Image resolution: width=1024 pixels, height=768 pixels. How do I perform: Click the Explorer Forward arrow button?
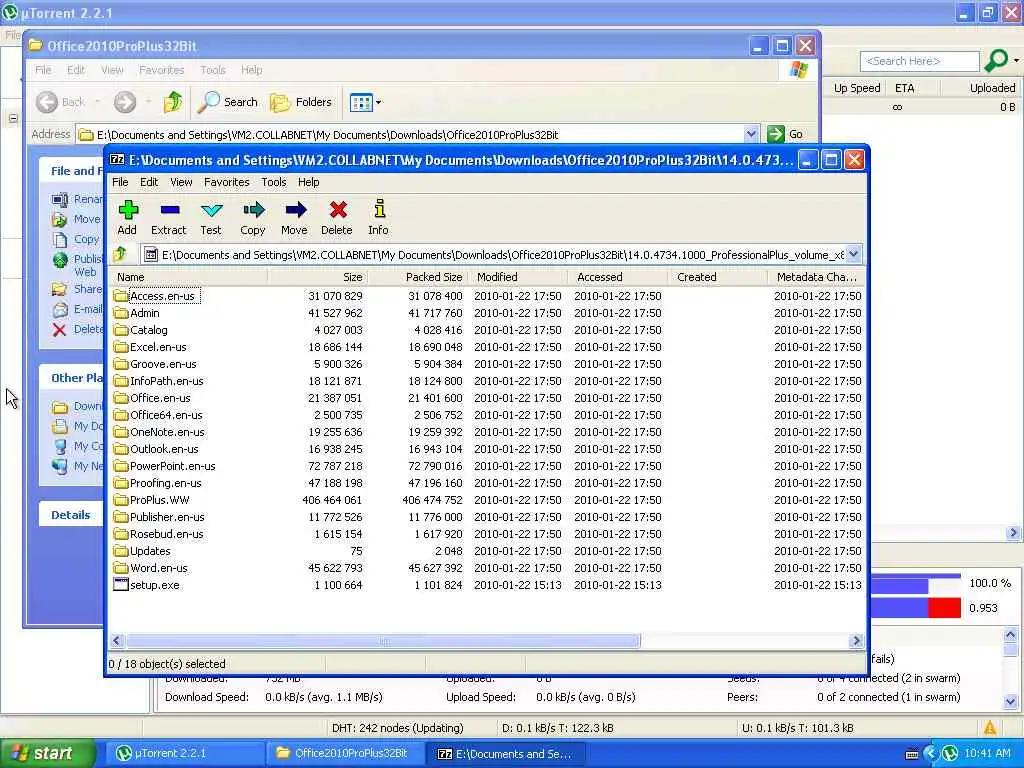pyautogui.click(x=125, y=102)
